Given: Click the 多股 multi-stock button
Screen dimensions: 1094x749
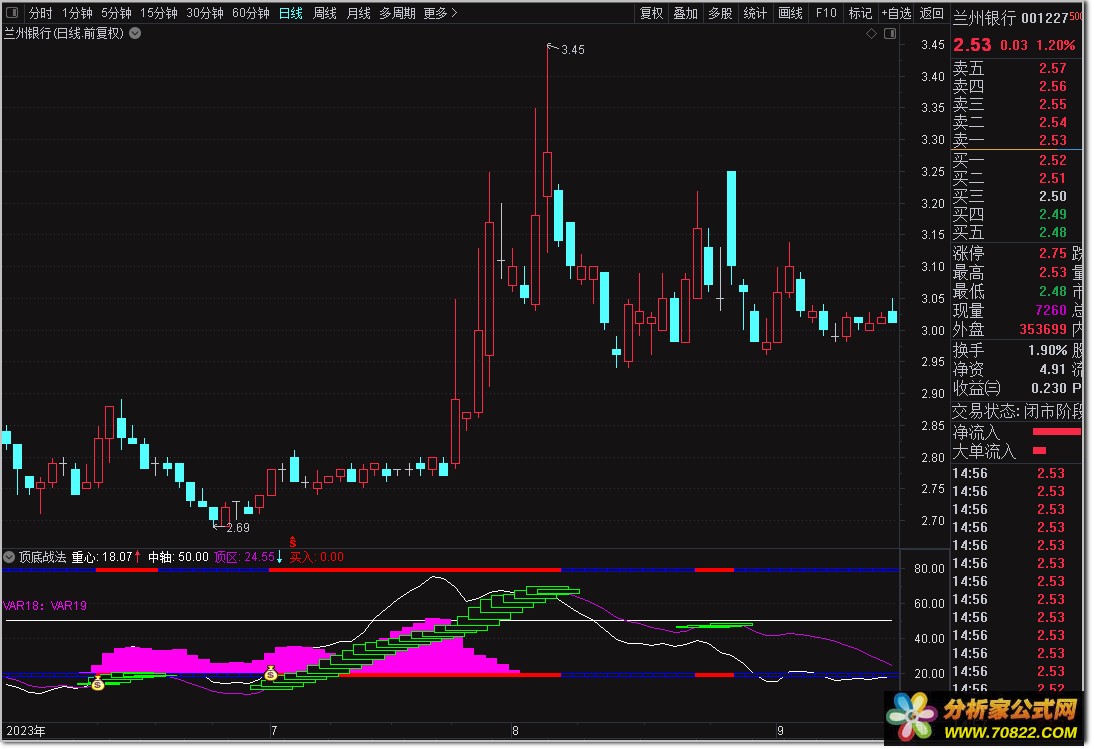Looking at the screenshot, I should [x=720, y=13].
